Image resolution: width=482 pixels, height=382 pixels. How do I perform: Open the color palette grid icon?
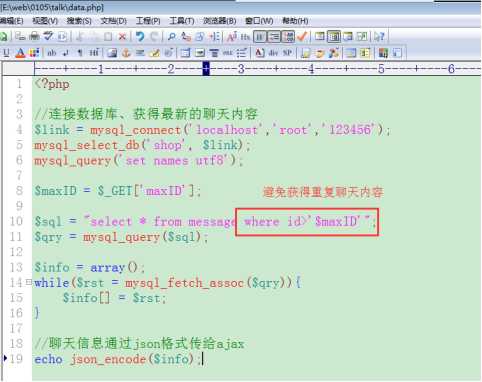34,53
